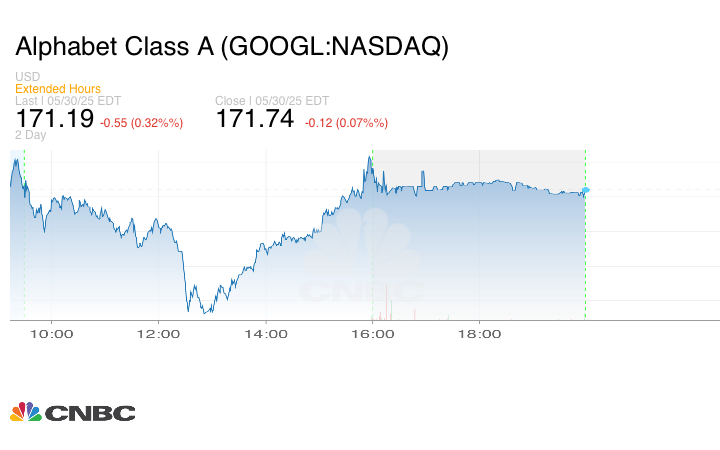Select the Alphabet Class A title
The width and height of the screenshot is (720, 450).
231,47
